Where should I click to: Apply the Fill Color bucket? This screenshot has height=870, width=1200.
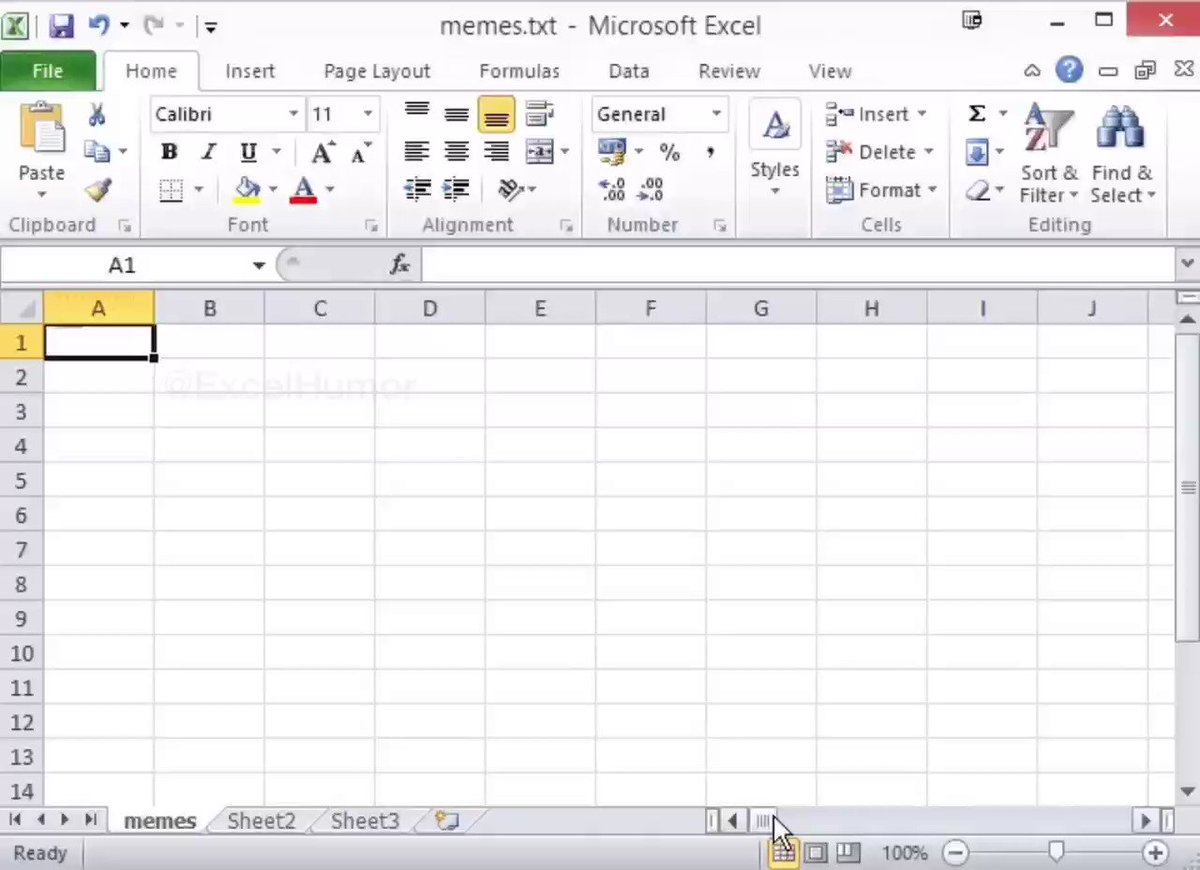[x=247, y=189]
